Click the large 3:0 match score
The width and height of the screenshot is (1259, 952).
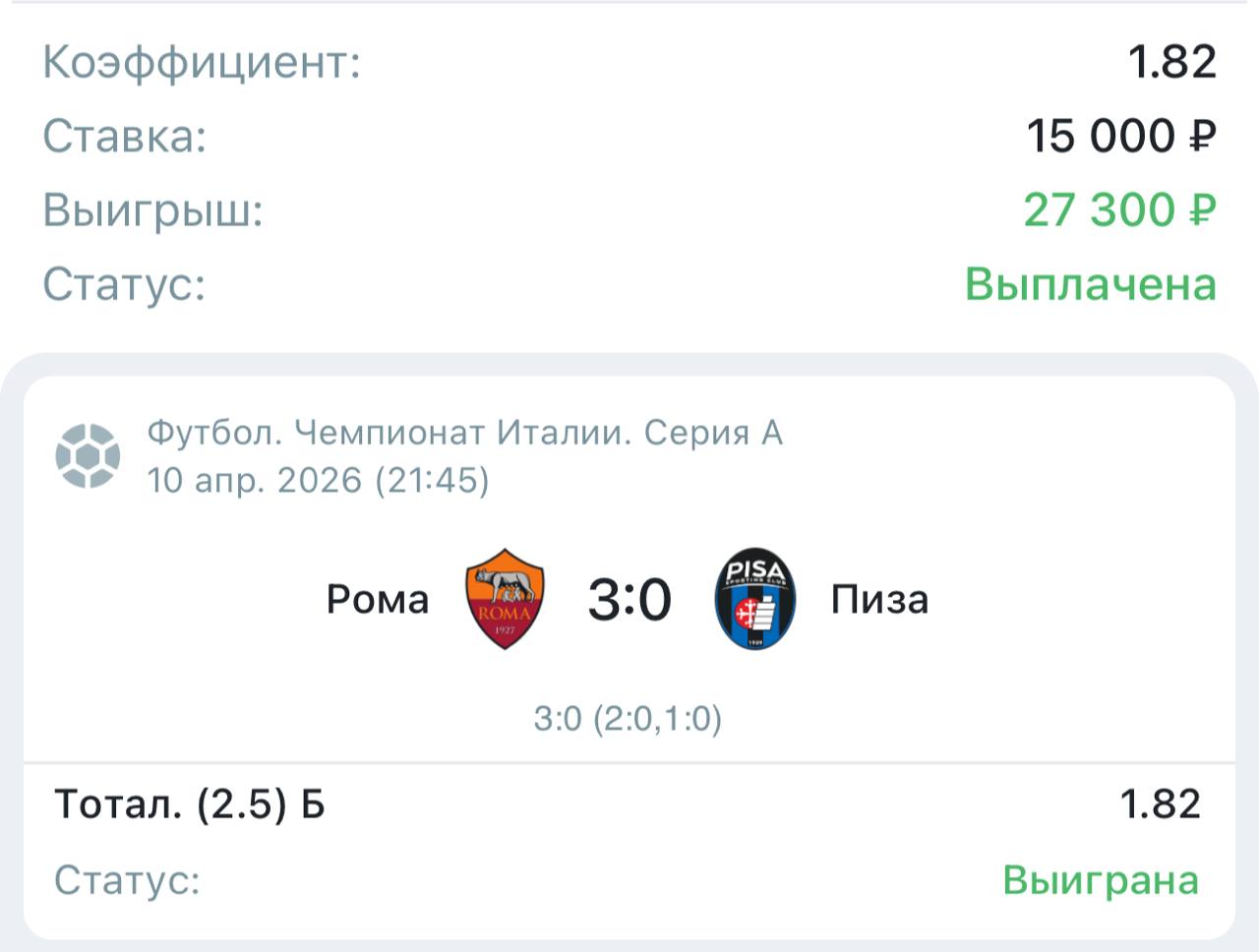(629, 599)
